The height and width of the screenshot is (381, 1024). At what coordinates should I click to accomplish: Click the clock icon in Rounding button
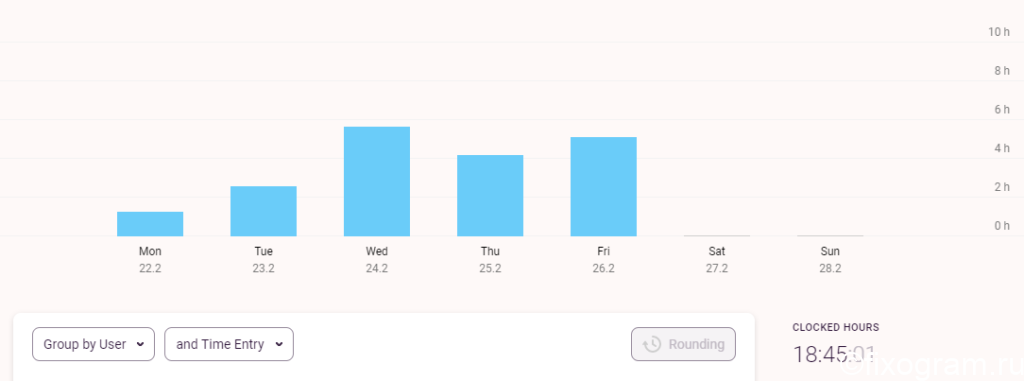coord(652,344)
